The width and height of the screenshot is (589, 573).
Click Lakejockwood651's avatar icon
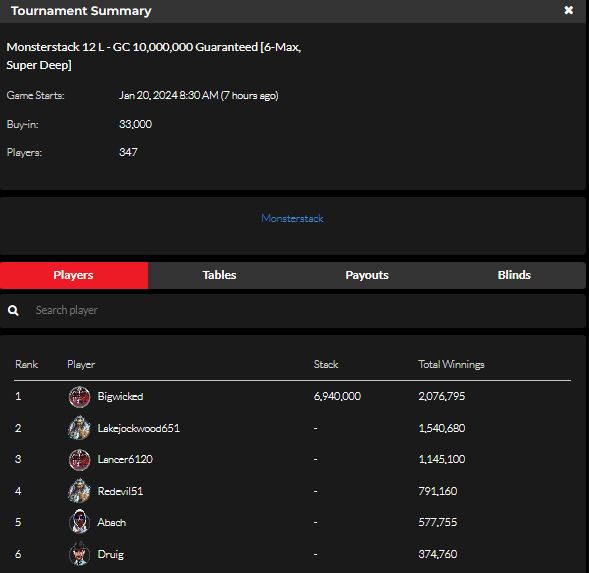coord(80,428)
